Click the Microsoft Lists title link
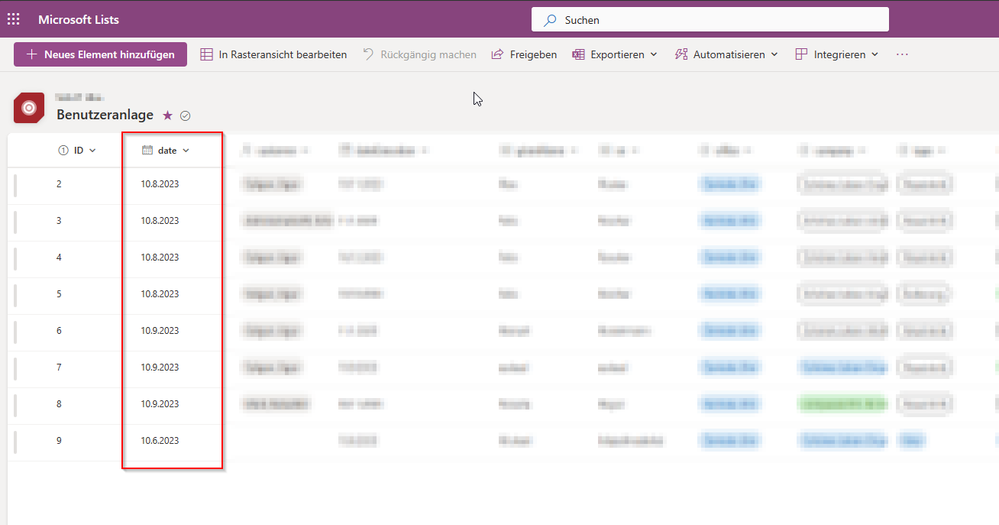This screenshot has width=999, height=525. tap(78, 20)
